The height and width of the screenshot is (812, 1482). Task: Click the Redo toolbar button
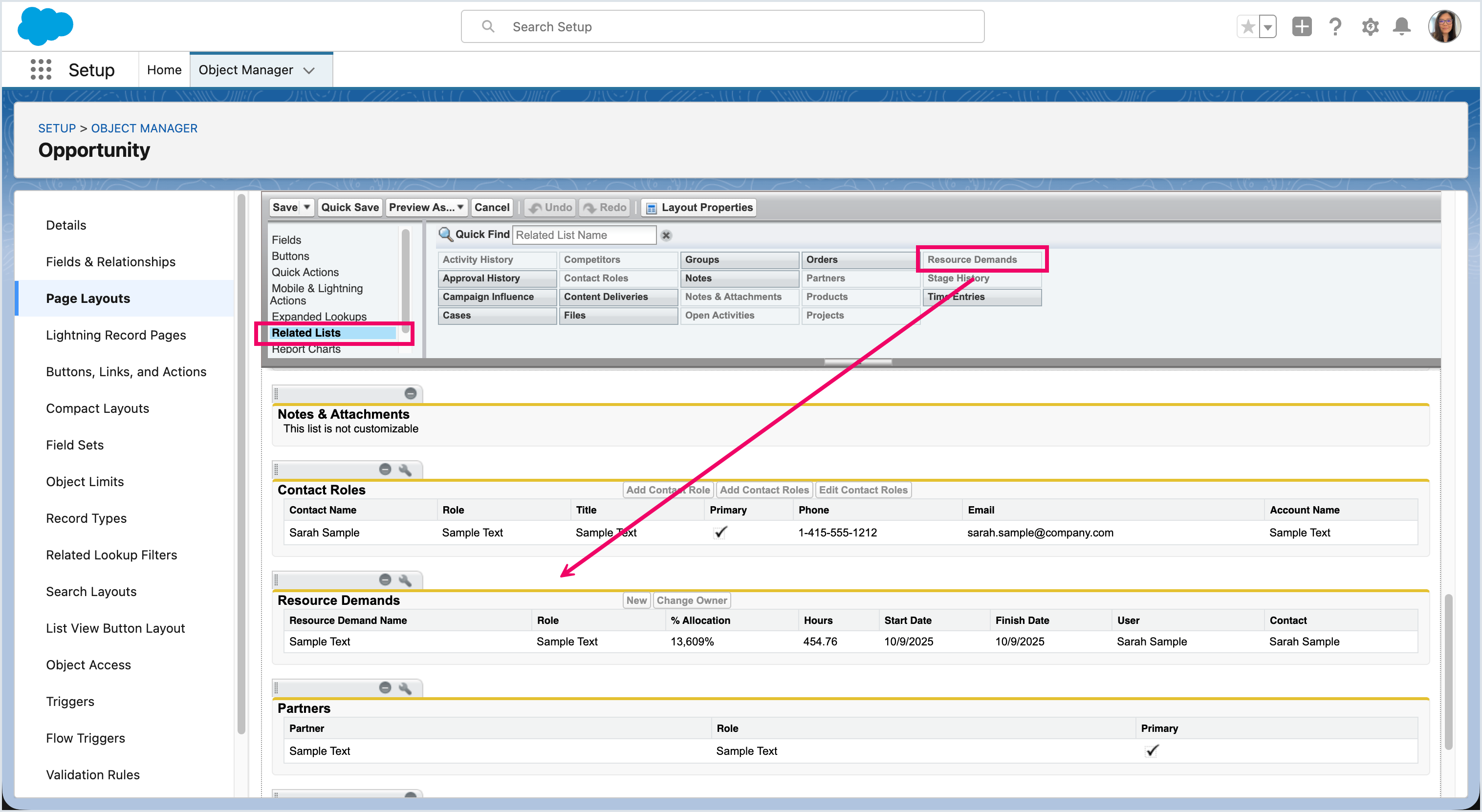pyautogui.click(x=605, y=208)
